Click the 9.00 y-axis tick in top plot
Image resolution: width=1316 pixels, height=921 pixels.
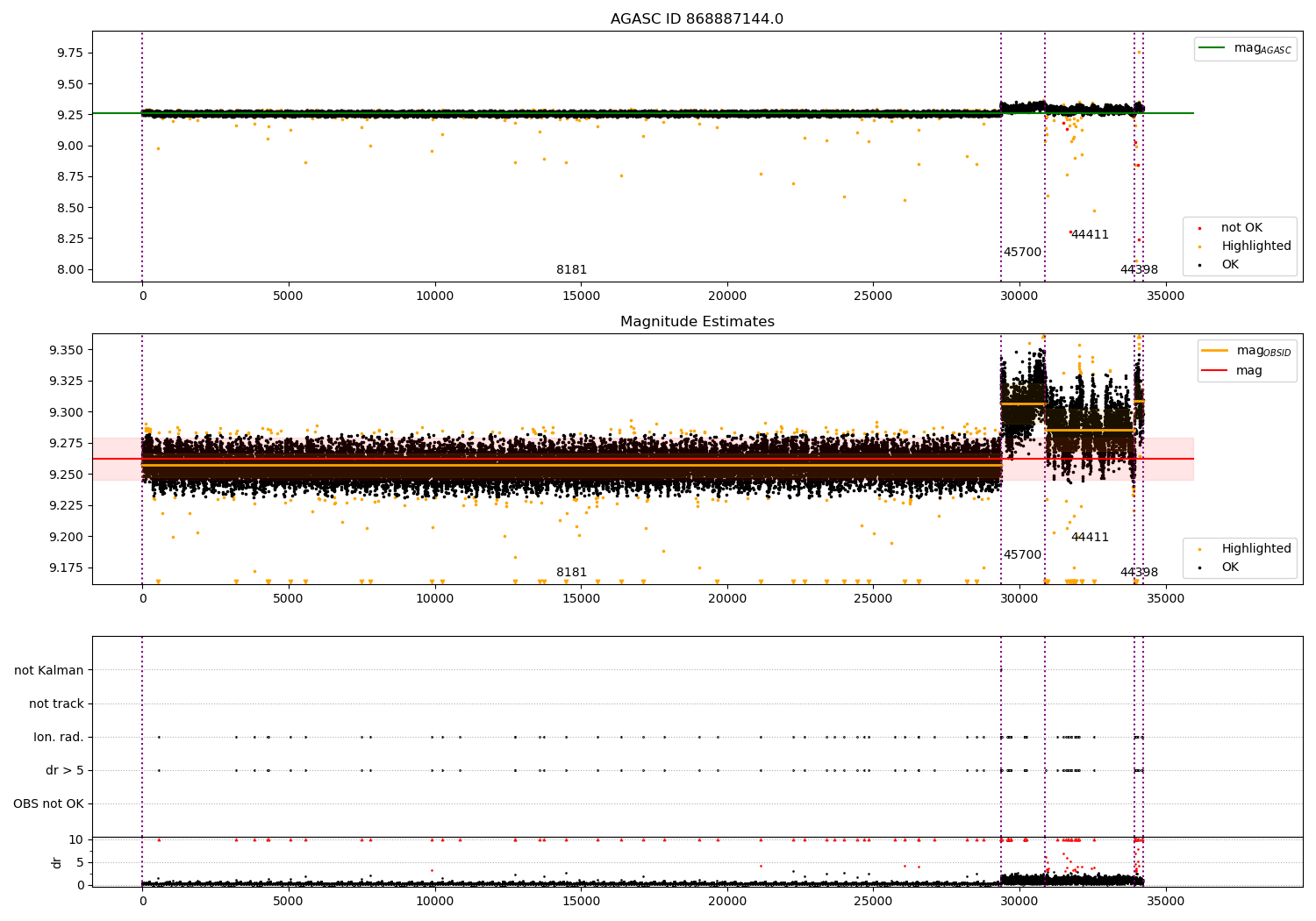pos(70,146)
